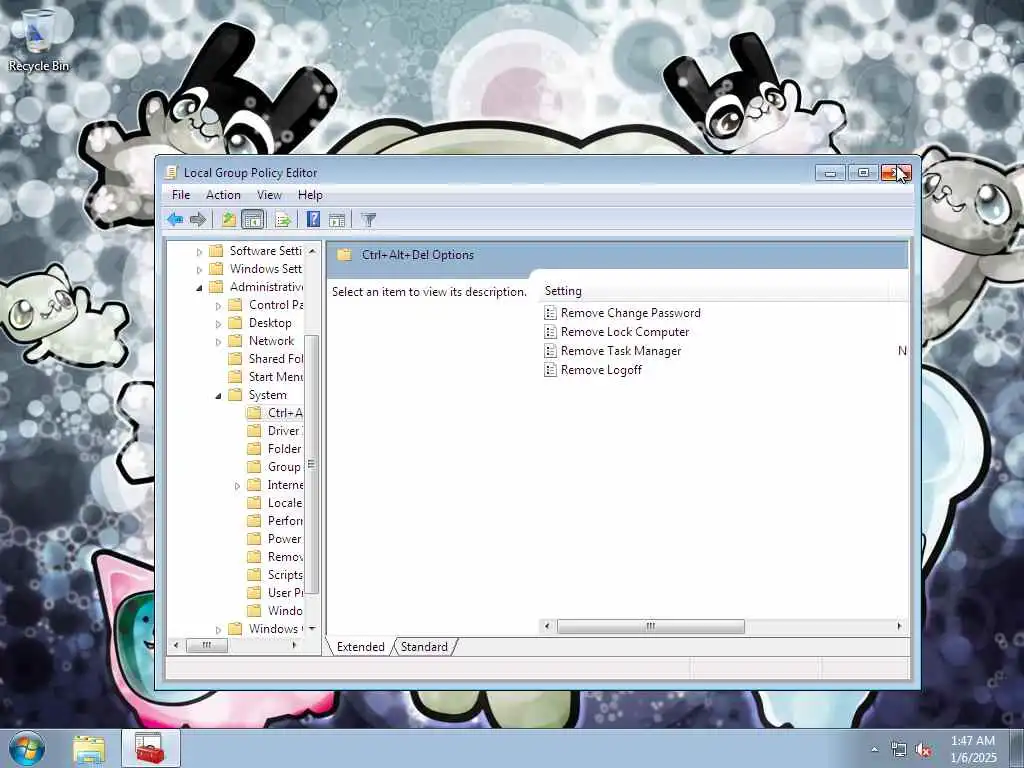Select the Remove Task Manager setting text
This screenshot has height=768, width=1024.
[x=621, y=351]
